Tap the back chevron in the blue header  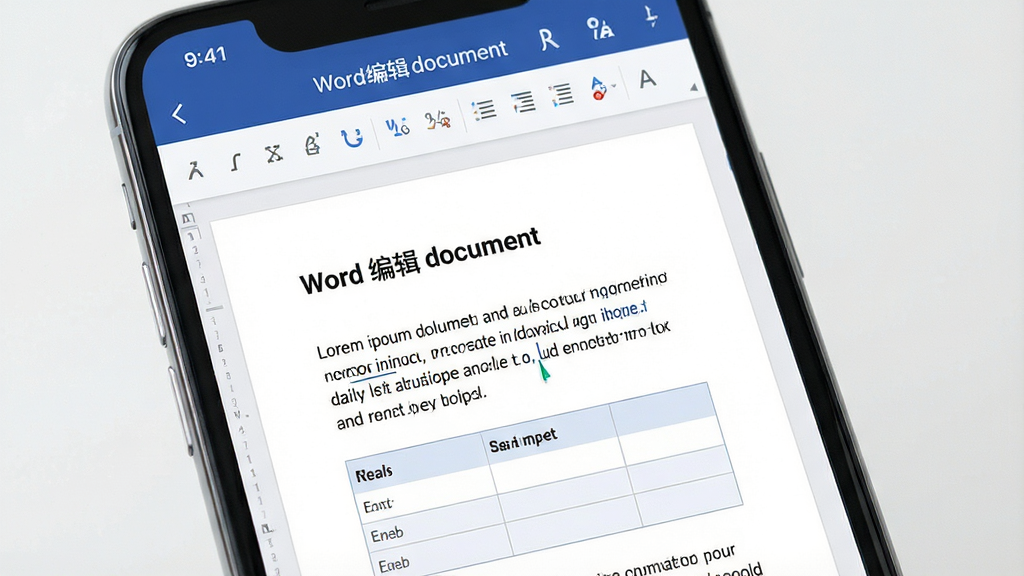(179, 114)
